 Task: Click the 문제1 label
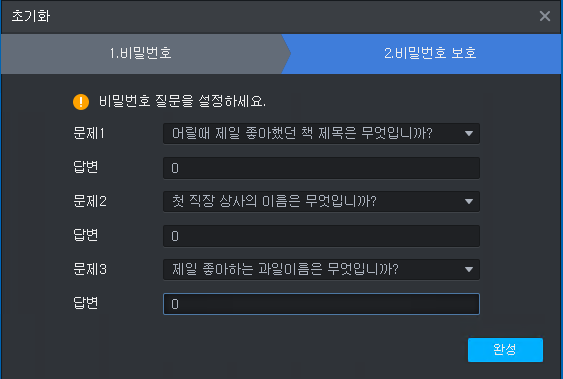[x=89, y=134]
